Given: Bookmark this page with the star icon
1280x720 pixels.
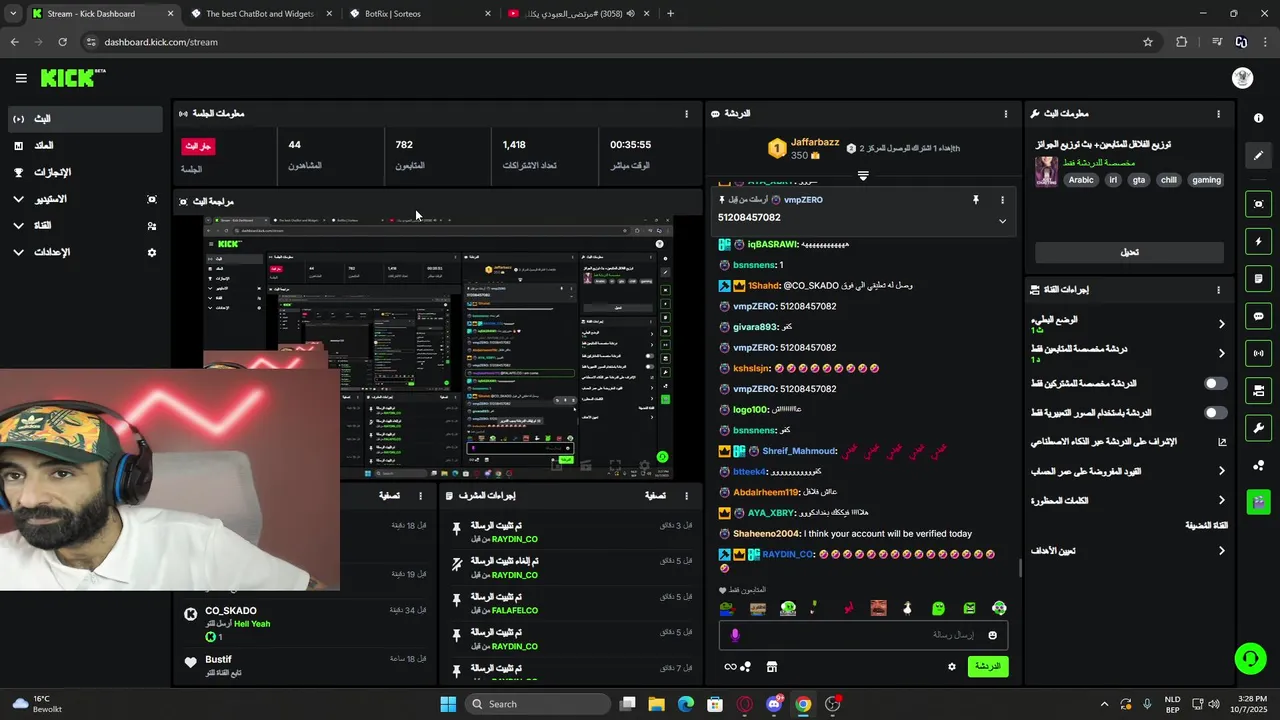Looking at the screenshot, I should pyautogui.click(x=1148, y=42).
